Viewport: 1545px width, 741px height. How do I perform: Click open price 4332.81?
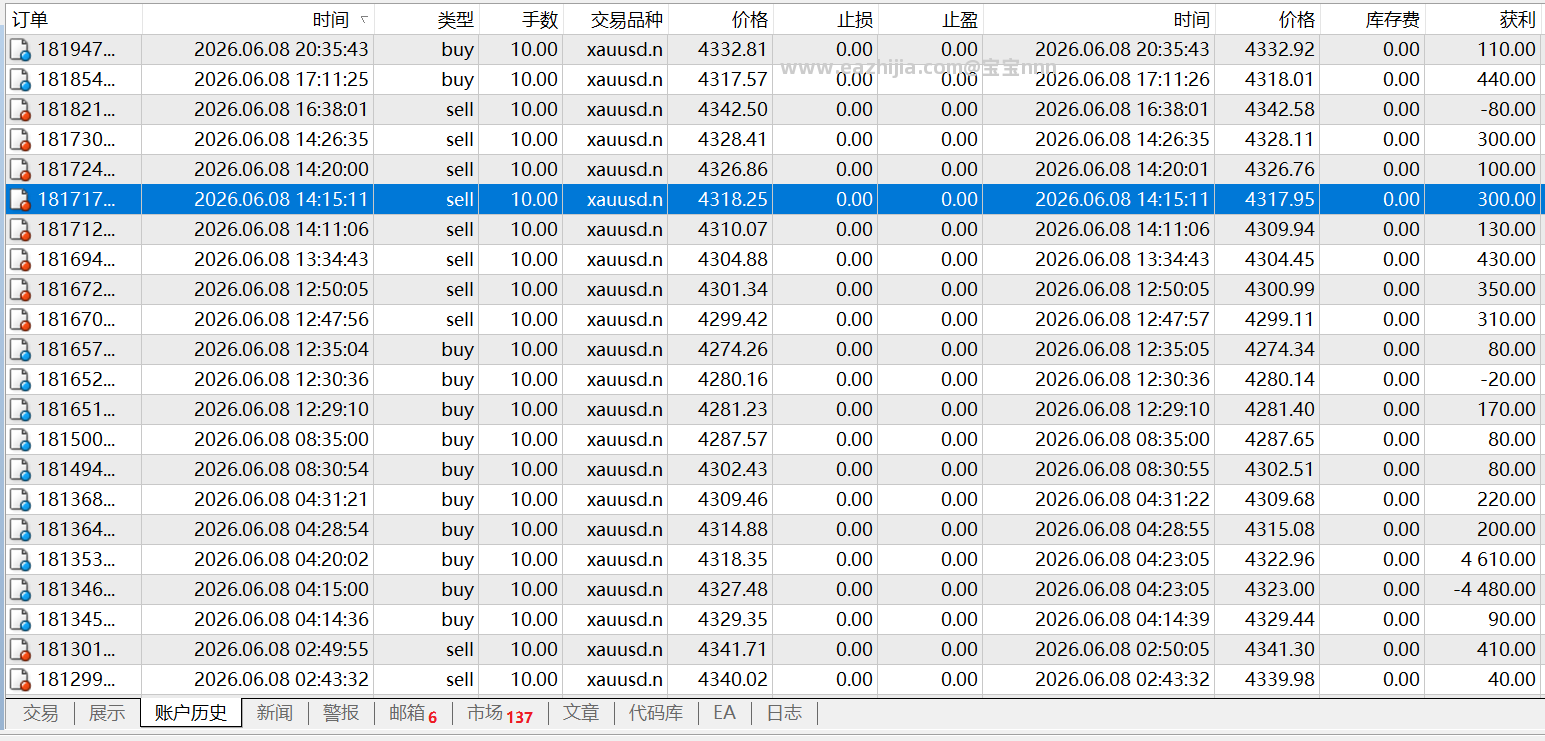733,50
